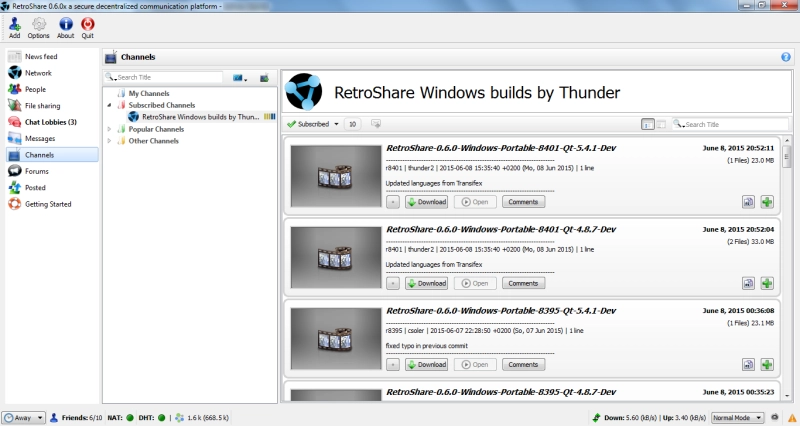Open Messages in sidebar
800x426 pixels.
(x=52, y=138)
